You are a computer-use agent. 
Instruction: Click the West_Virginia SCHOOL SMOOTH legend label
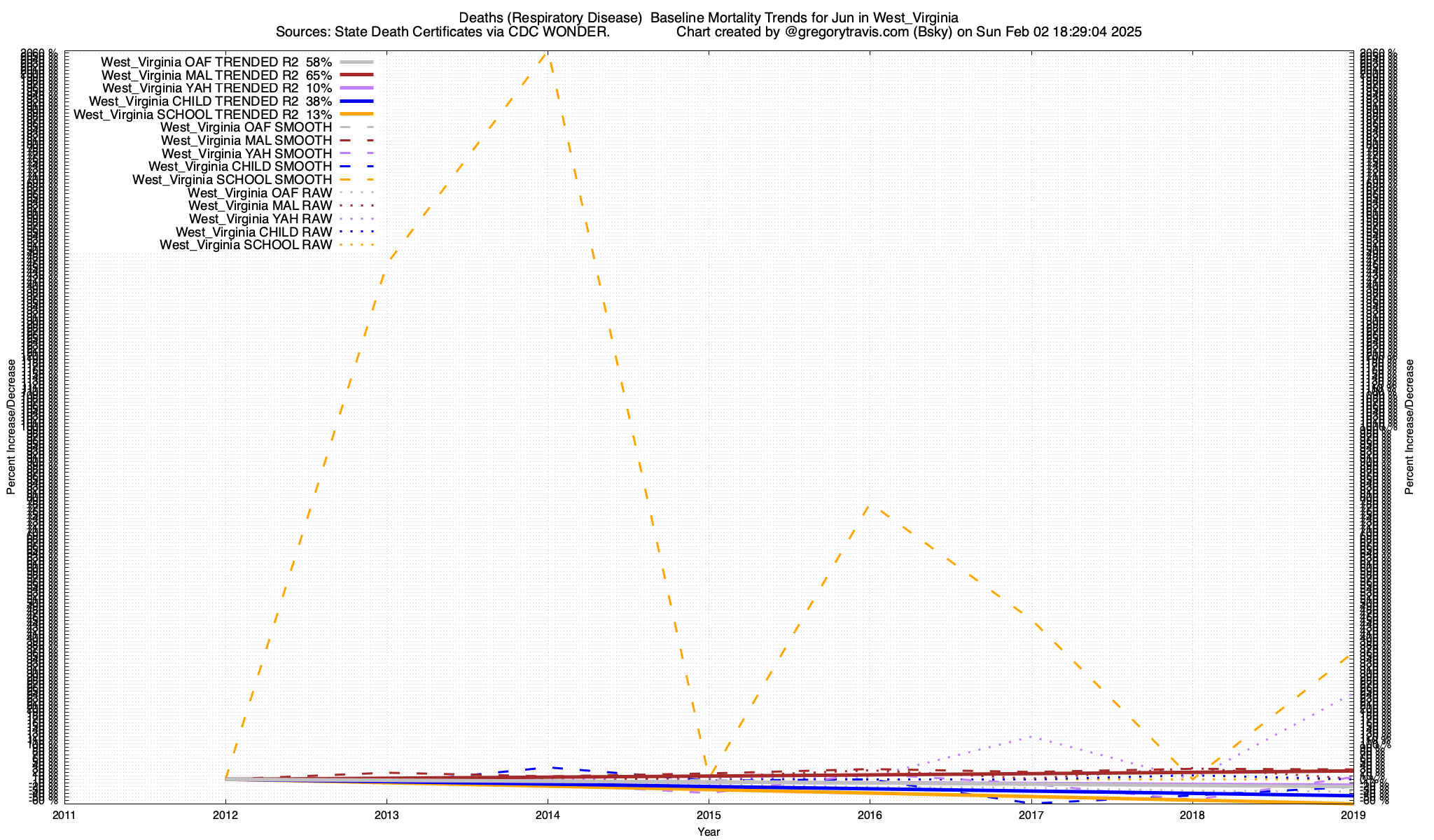(x=232, y=180)
